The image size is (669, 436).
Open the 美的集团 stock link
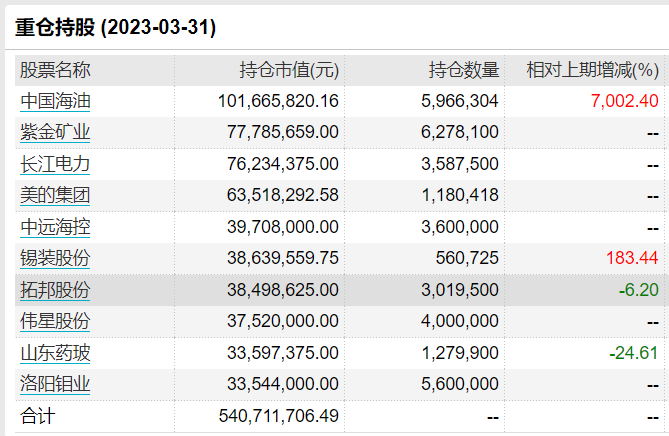pos(55,195)
